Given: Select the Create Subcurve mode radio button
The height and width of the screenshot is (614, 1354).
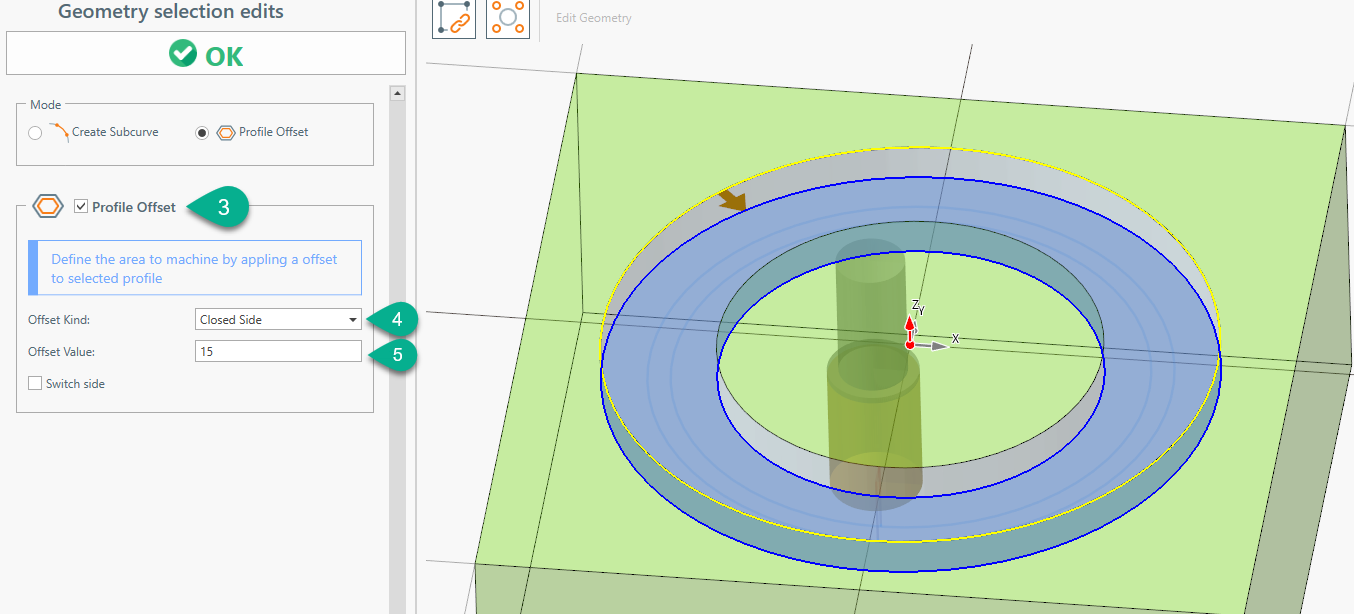Looking at the screenshot, I should [36, 133].
